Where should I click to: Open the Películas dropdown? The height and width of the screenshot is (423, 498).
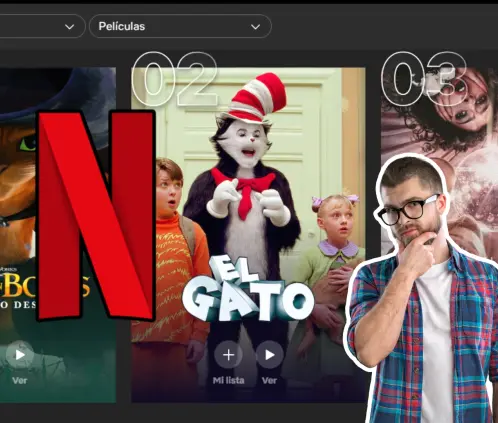(180, 26)
